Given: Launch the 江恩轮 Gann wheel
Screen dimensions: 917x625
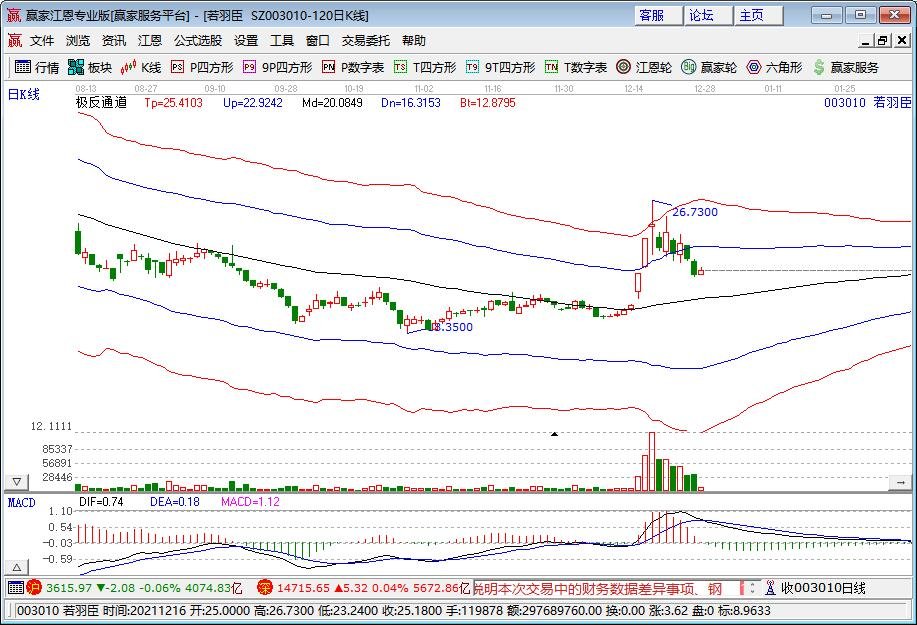Looking at the screenshot, I should [x=644, y=67].
